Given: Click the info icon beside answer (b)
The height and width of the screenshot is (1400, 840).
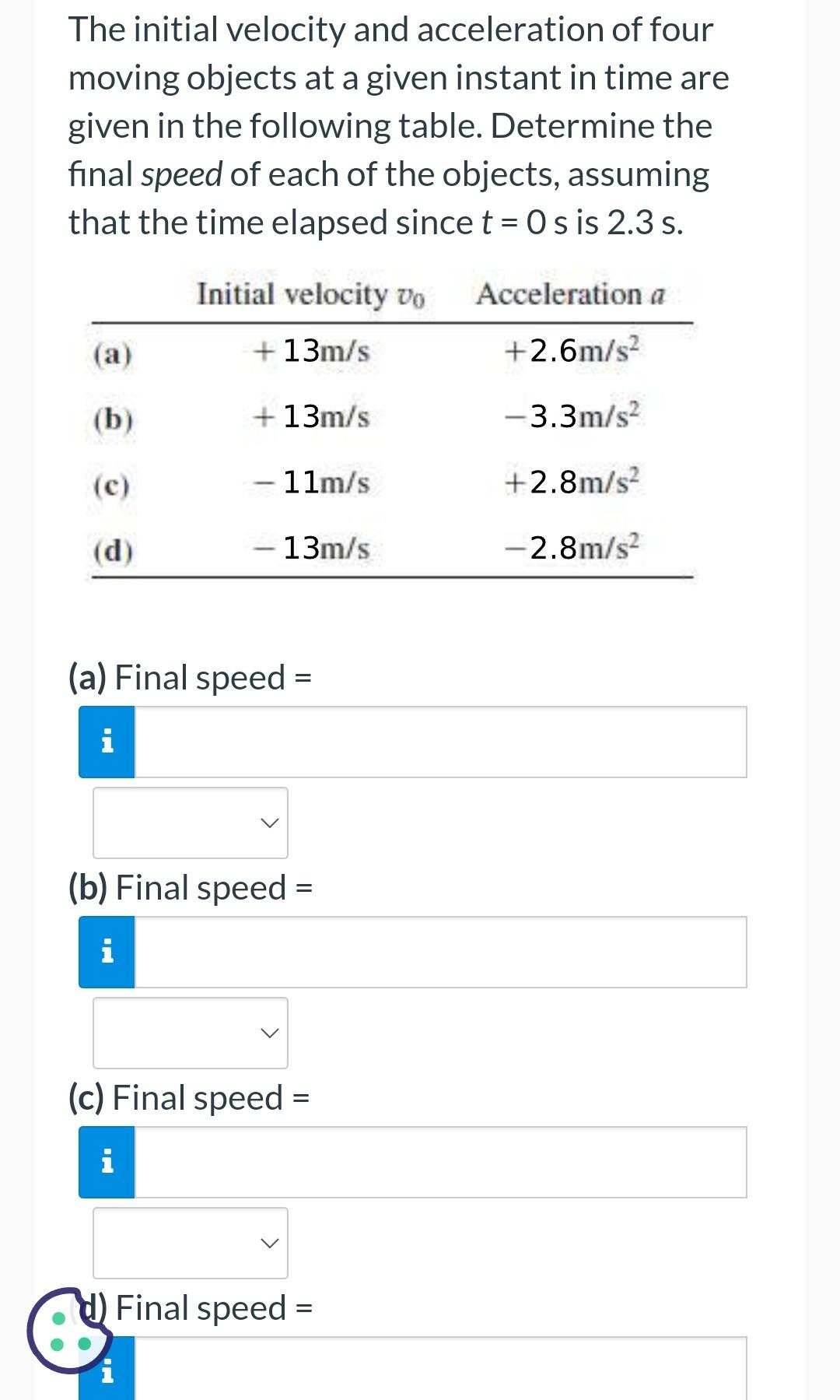Looking at the screenshot, I should 107,951.
